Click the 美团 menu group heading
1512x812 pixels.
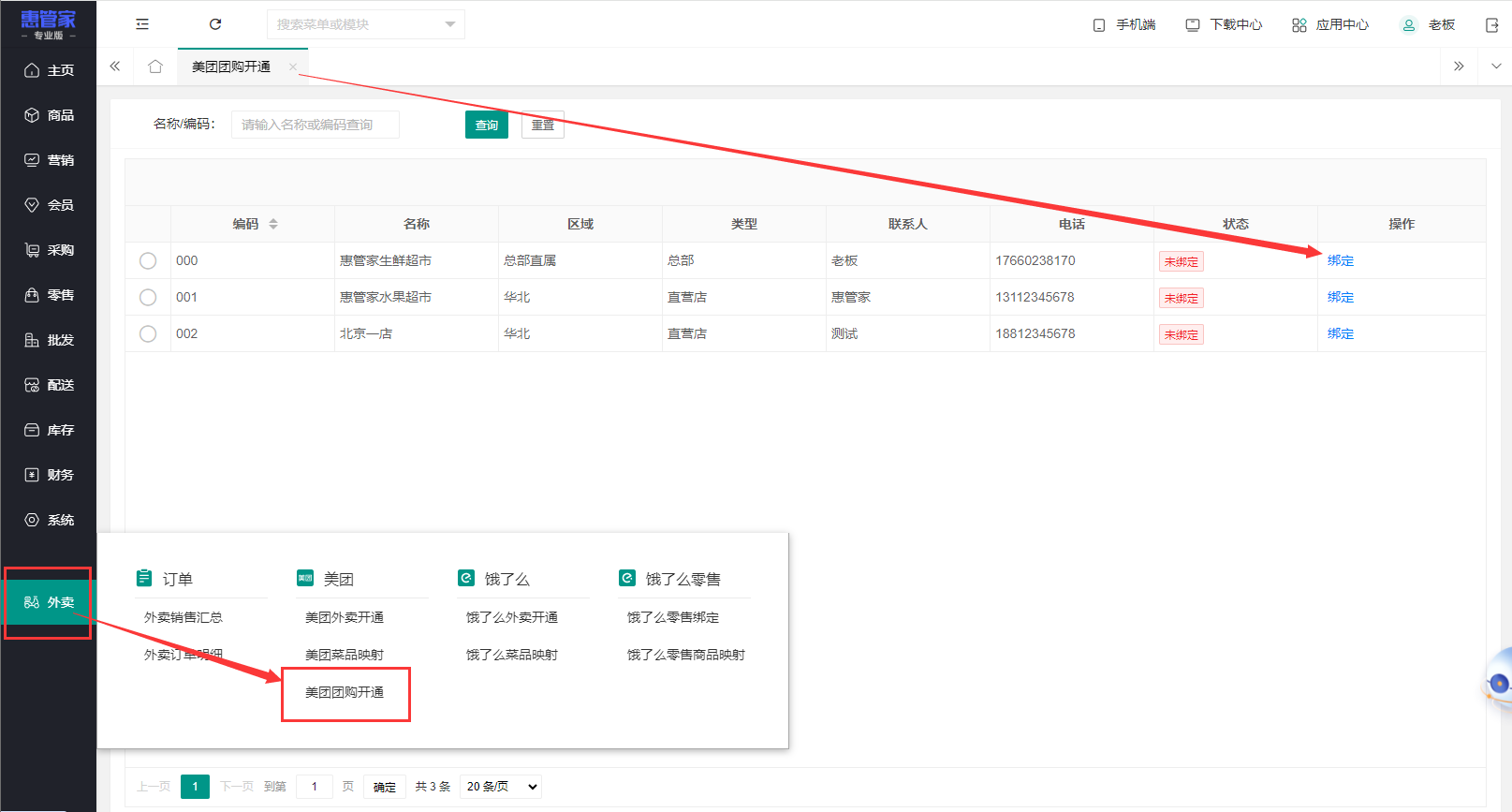326,579
